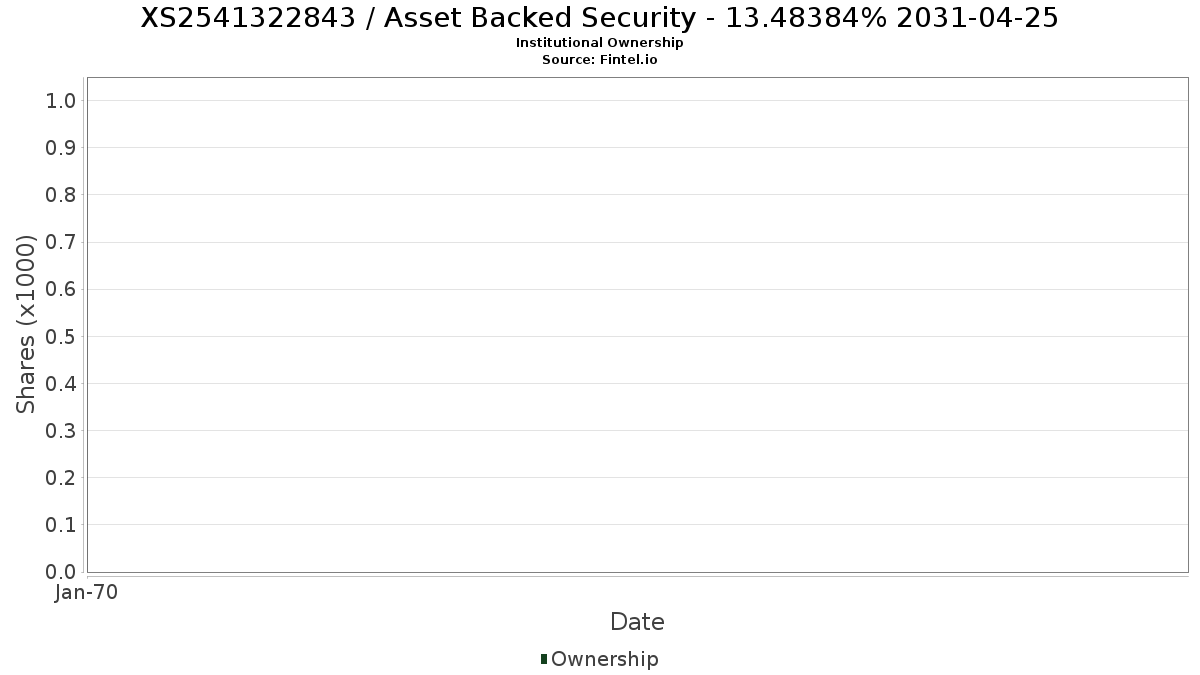
Task: Click the 0.9 y-axis tick label
Action: [61, 148]
